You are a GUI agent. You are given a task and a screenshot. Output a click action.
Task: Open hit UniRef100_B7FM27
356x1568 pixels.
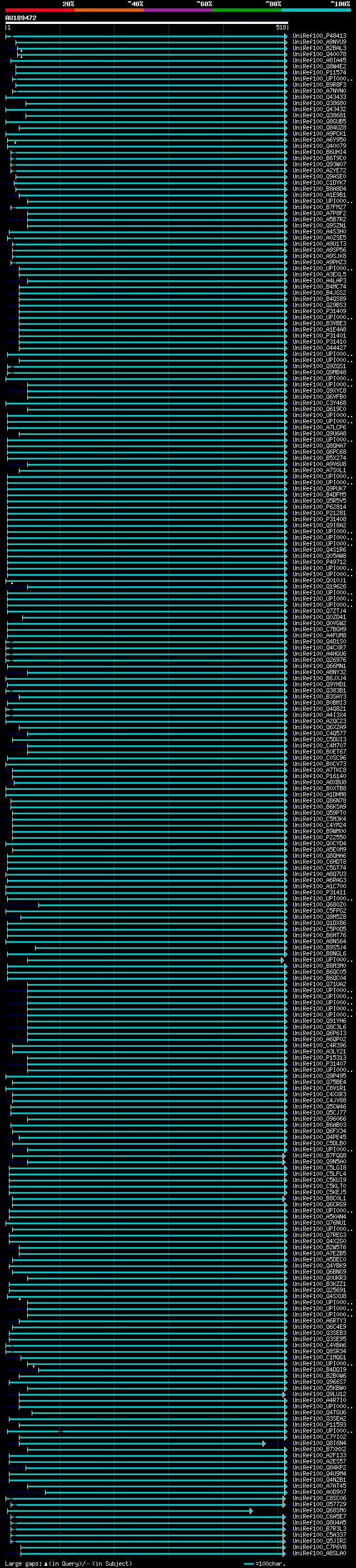click(319, 207)
